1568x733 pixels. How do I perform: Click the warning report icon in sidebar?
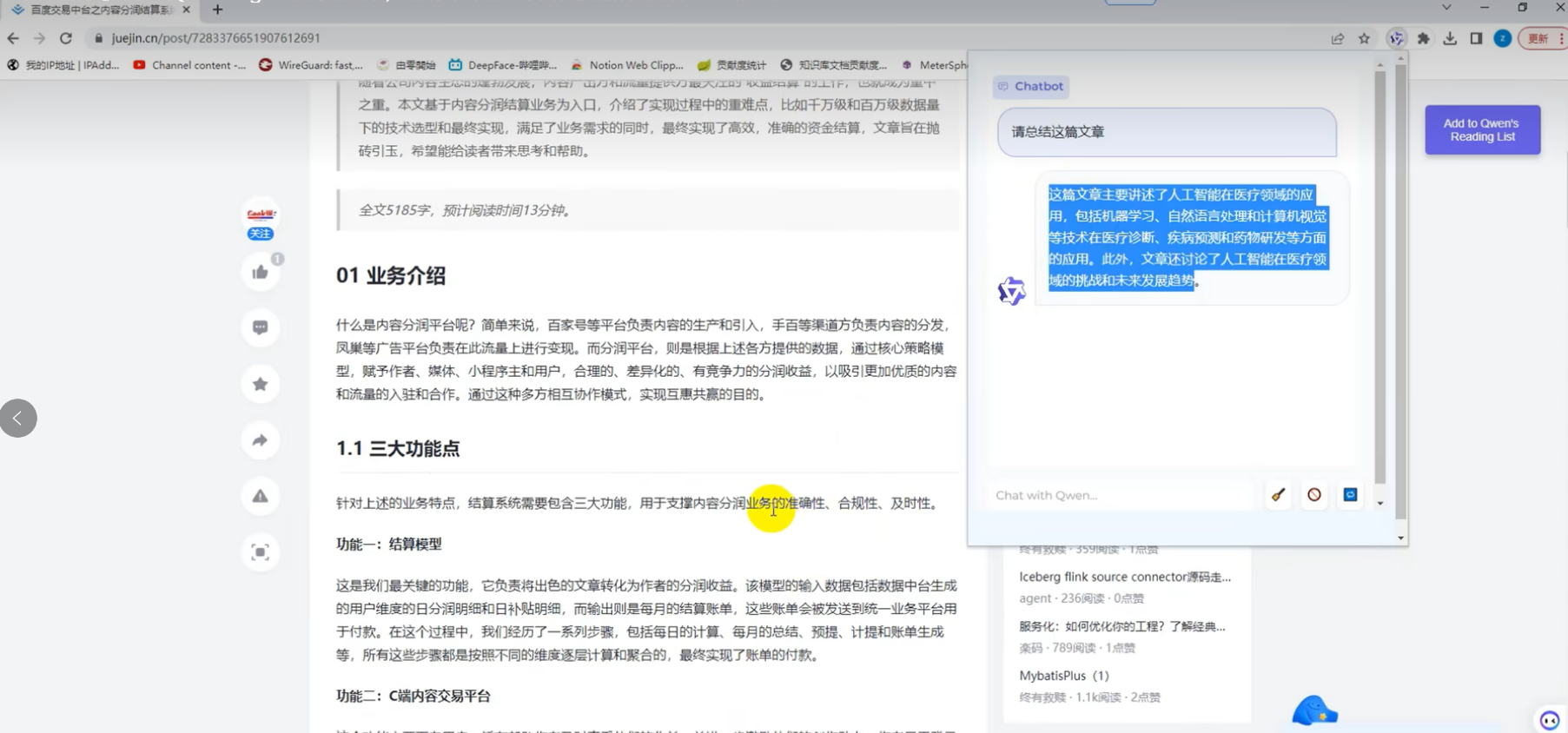point(260,496)
